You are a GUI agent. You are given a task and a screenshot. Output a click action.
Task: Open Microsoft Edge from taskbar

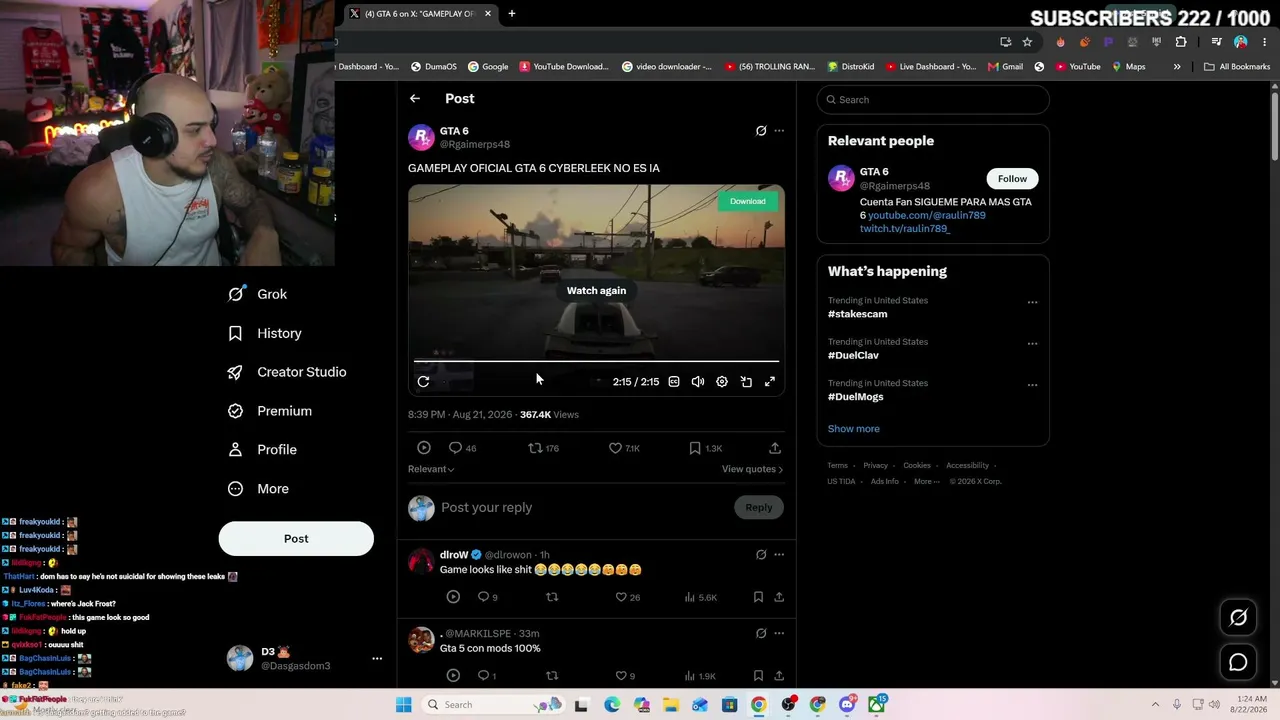click(x=612, y=705)
